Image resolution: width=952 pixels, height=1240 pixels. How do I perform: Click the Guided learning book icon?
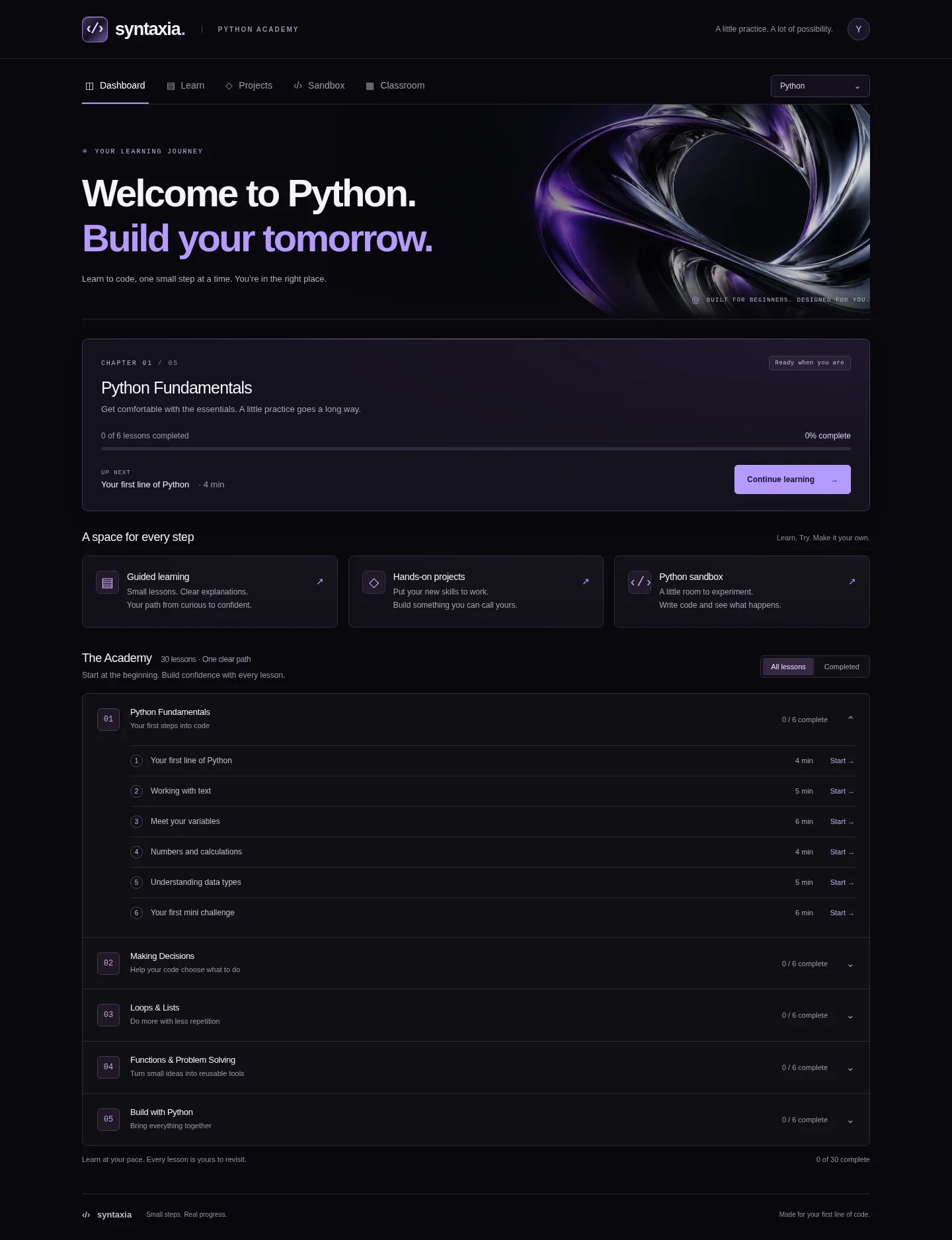coord(107,583)
